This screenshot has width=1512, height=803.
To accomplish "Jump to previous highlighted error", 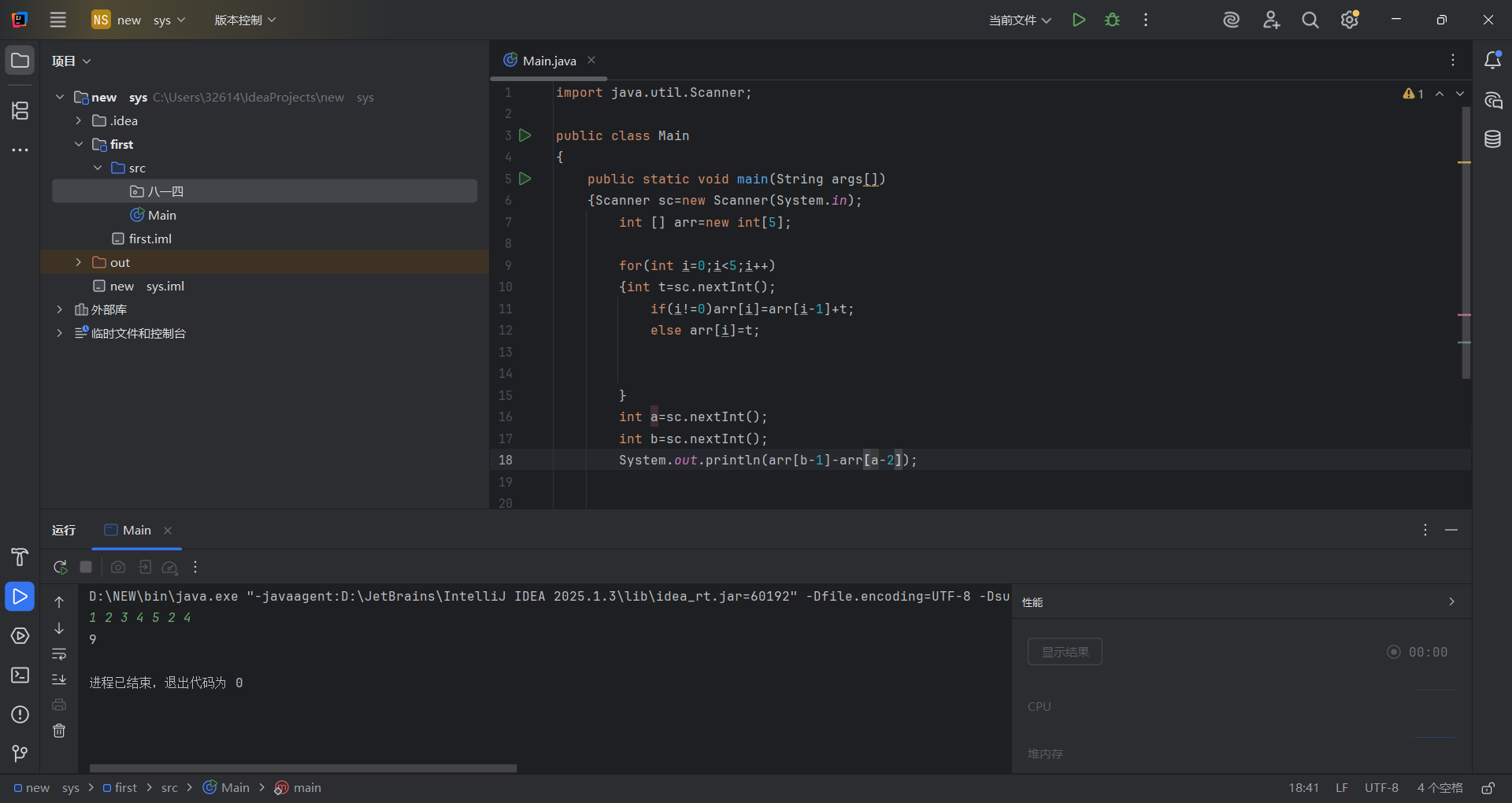I will (1440, 94).
